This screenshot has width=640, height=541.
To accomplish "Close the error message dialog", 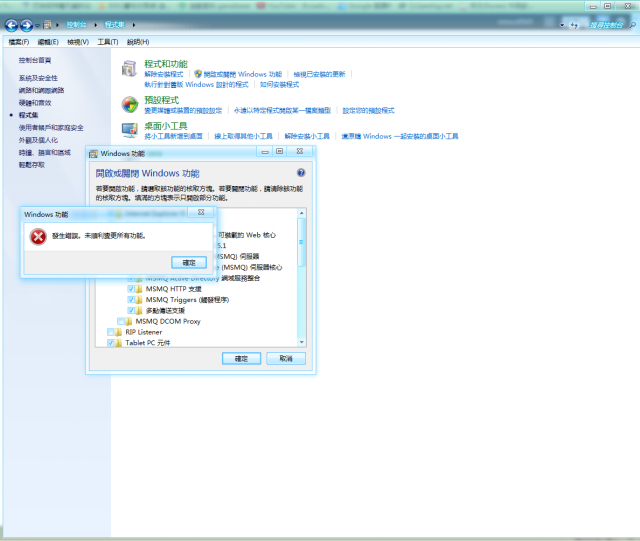I will tap(201, 212).
